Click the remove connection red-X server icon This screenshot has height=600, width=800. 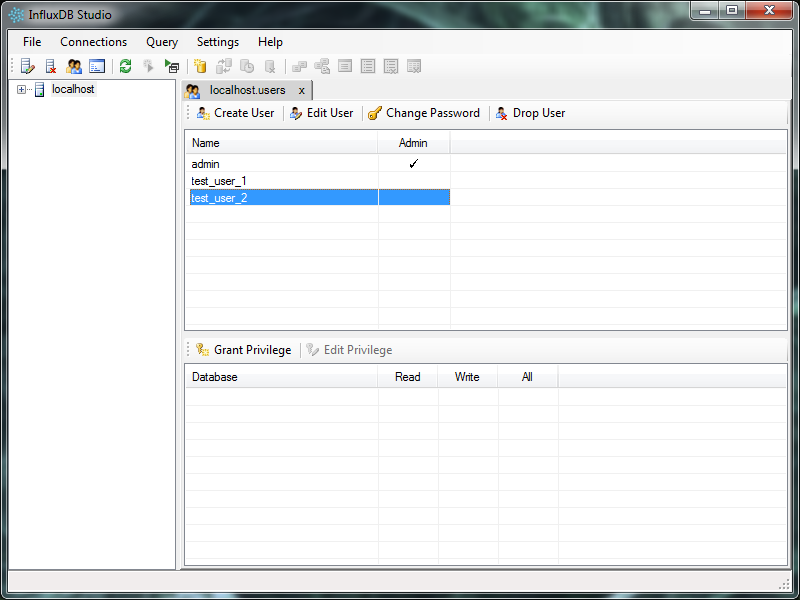[51, 66]
